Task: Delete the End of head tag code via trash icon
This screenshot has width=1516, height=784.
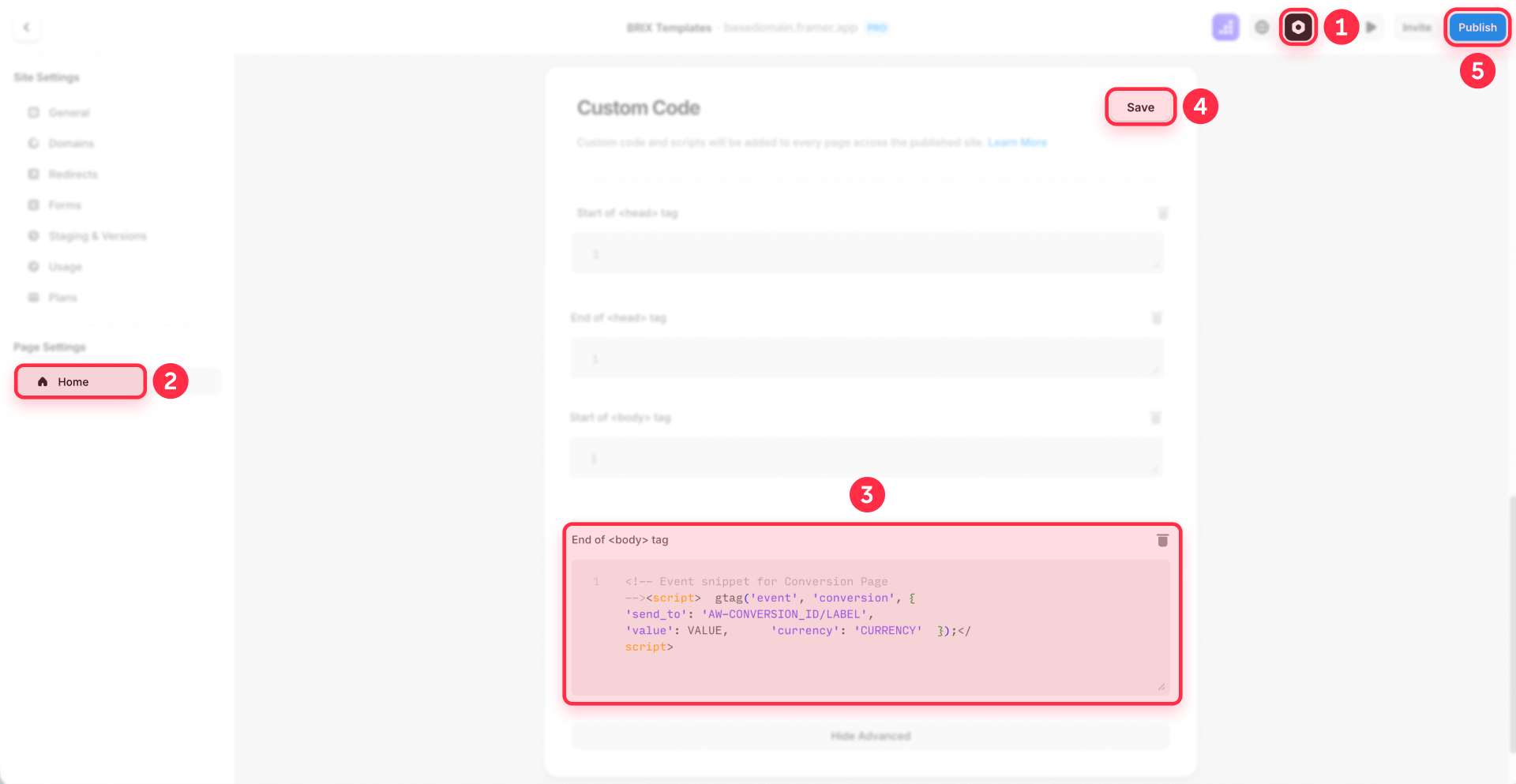Action: tap(1158, 317)
